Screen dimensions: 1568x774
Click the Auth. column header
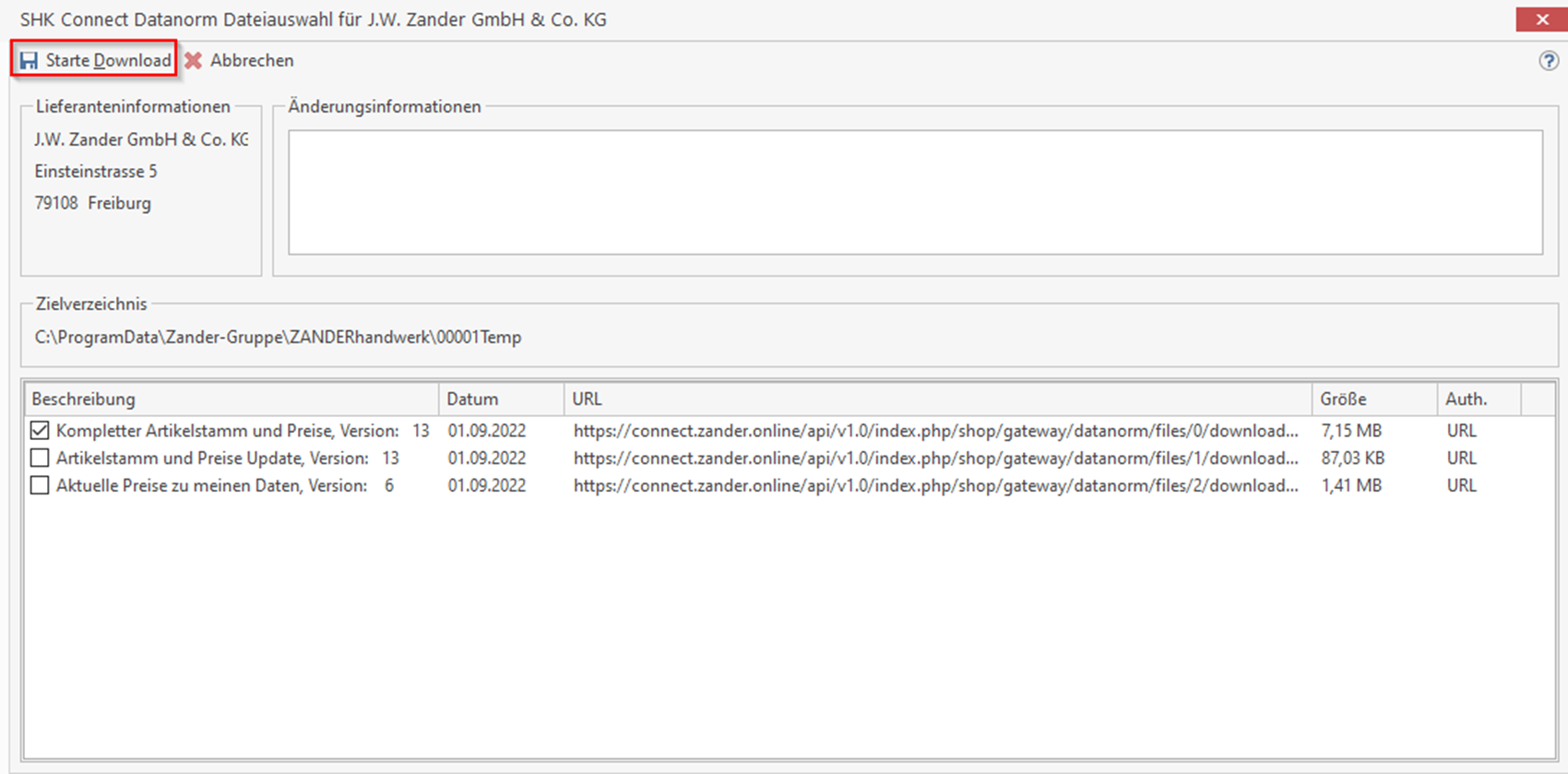(x=1466, y=399)
